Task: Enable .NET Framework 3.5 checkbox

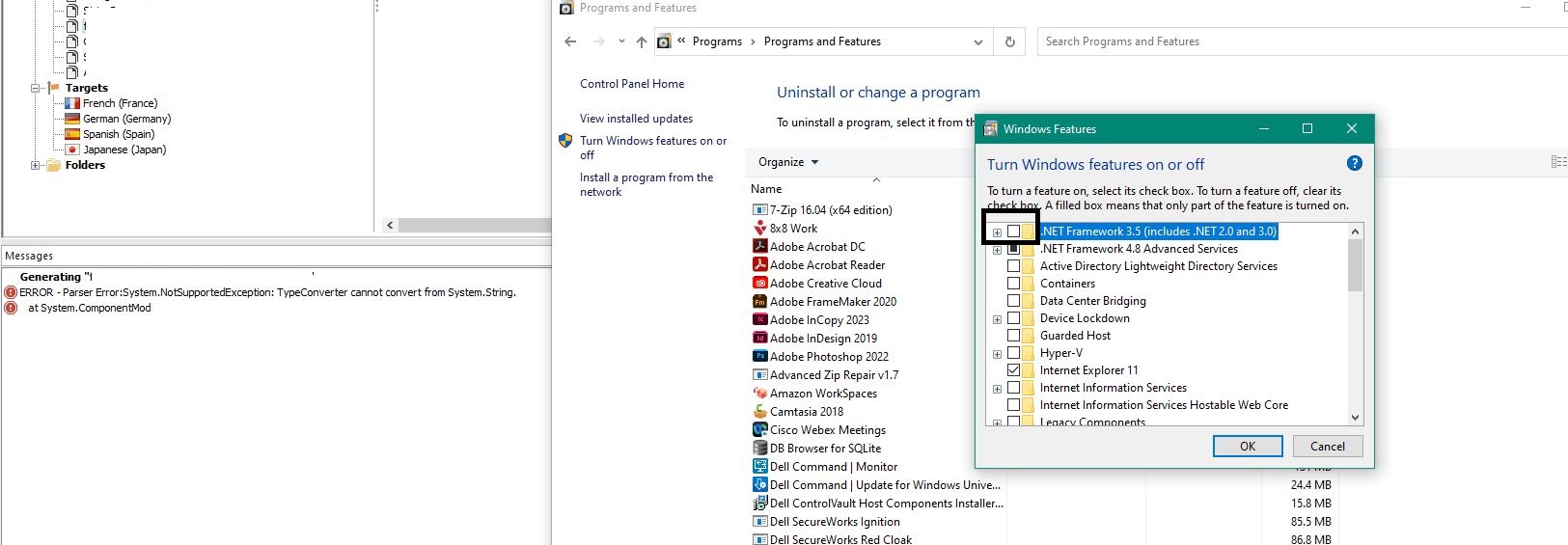Action: pyautogui.click(x=1013, y=232)
